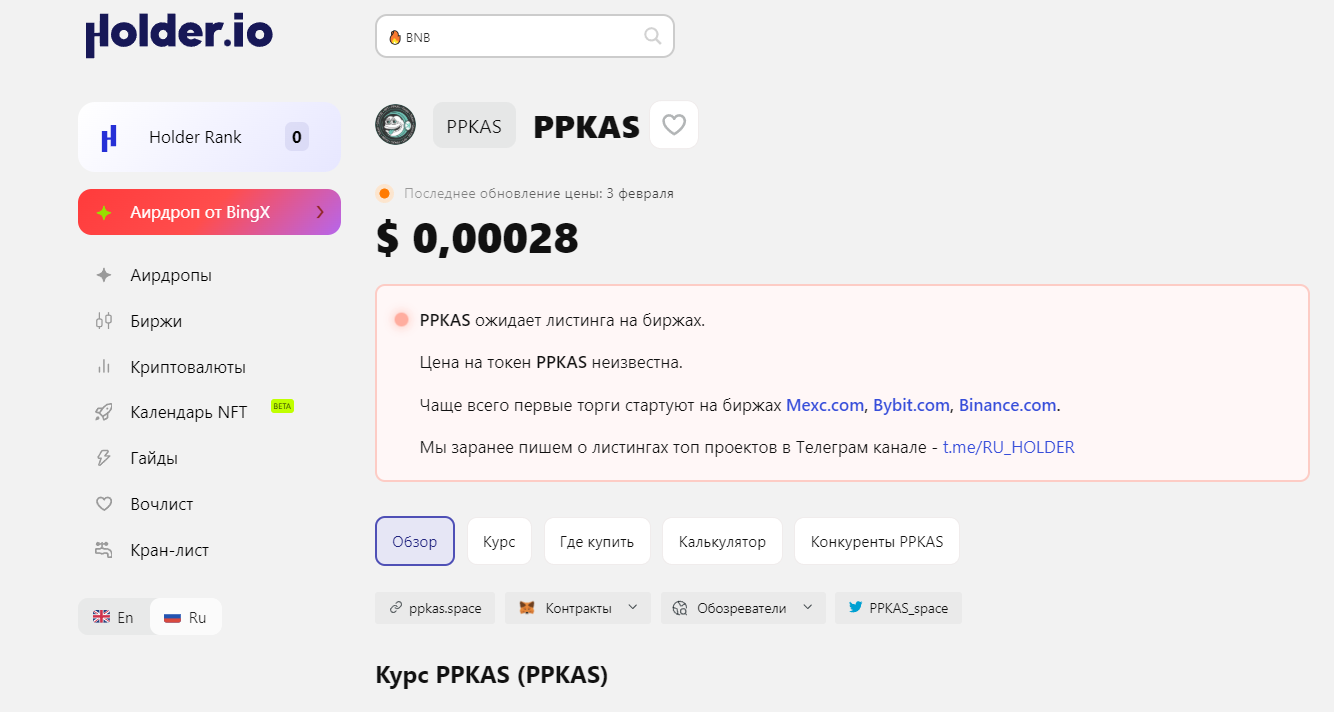Open Watchlist via the heart icon
This screenshot has height=712, width=1334.
(x=104, y=504)
